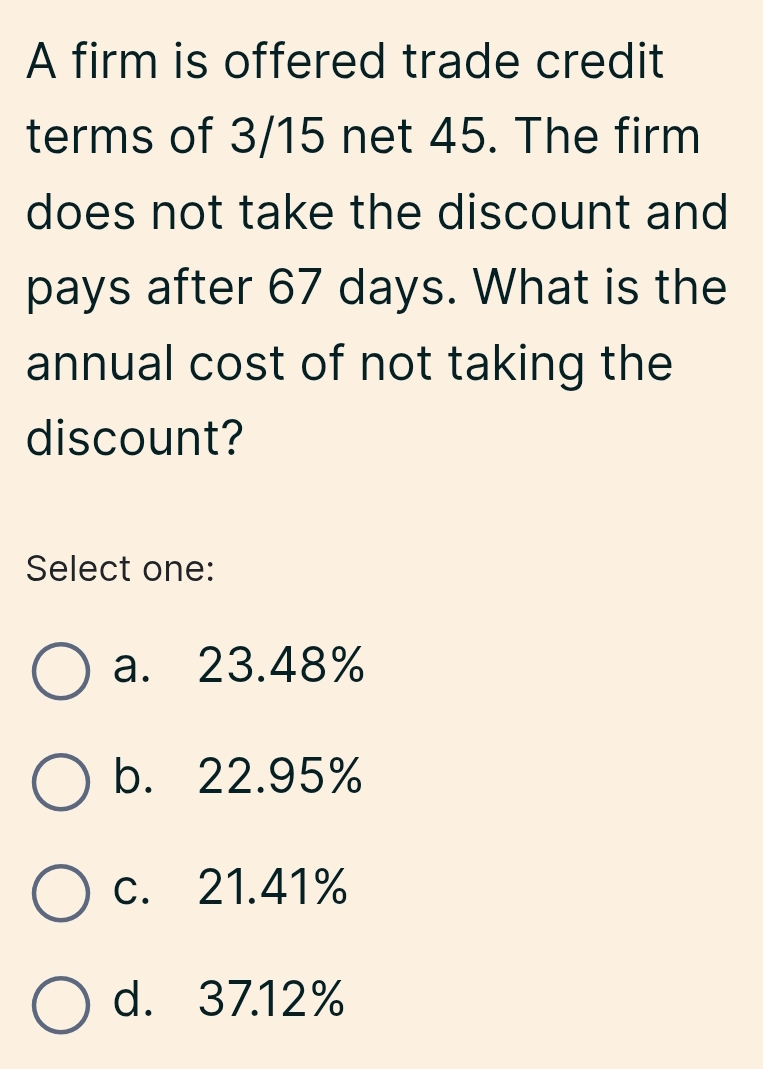Choose the radio button for option b
Viewport: 763px width, 1069px height.
[62, 780]
